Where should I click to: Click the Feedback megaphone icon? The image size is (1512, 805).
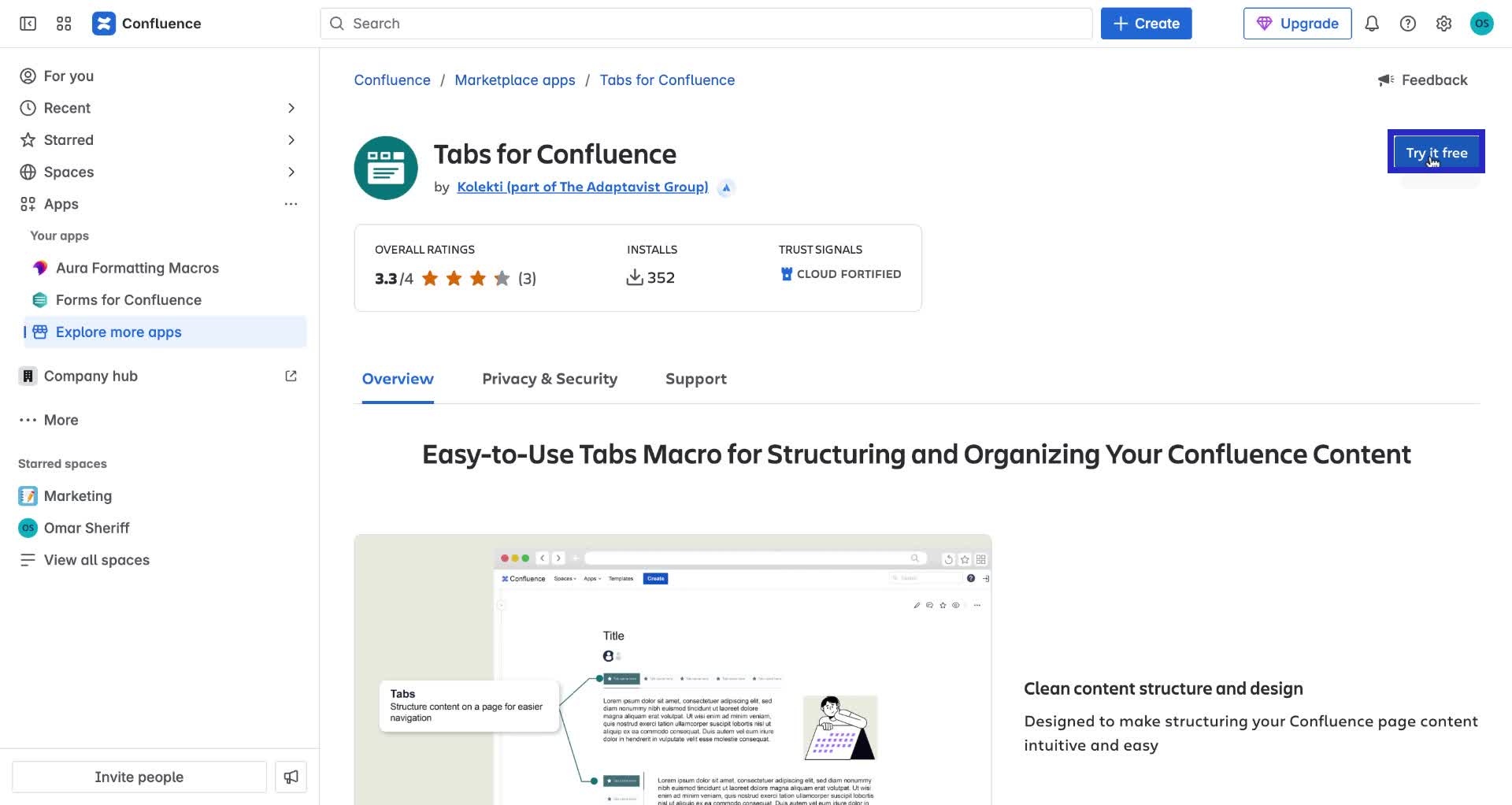[x=1385, y=80]
